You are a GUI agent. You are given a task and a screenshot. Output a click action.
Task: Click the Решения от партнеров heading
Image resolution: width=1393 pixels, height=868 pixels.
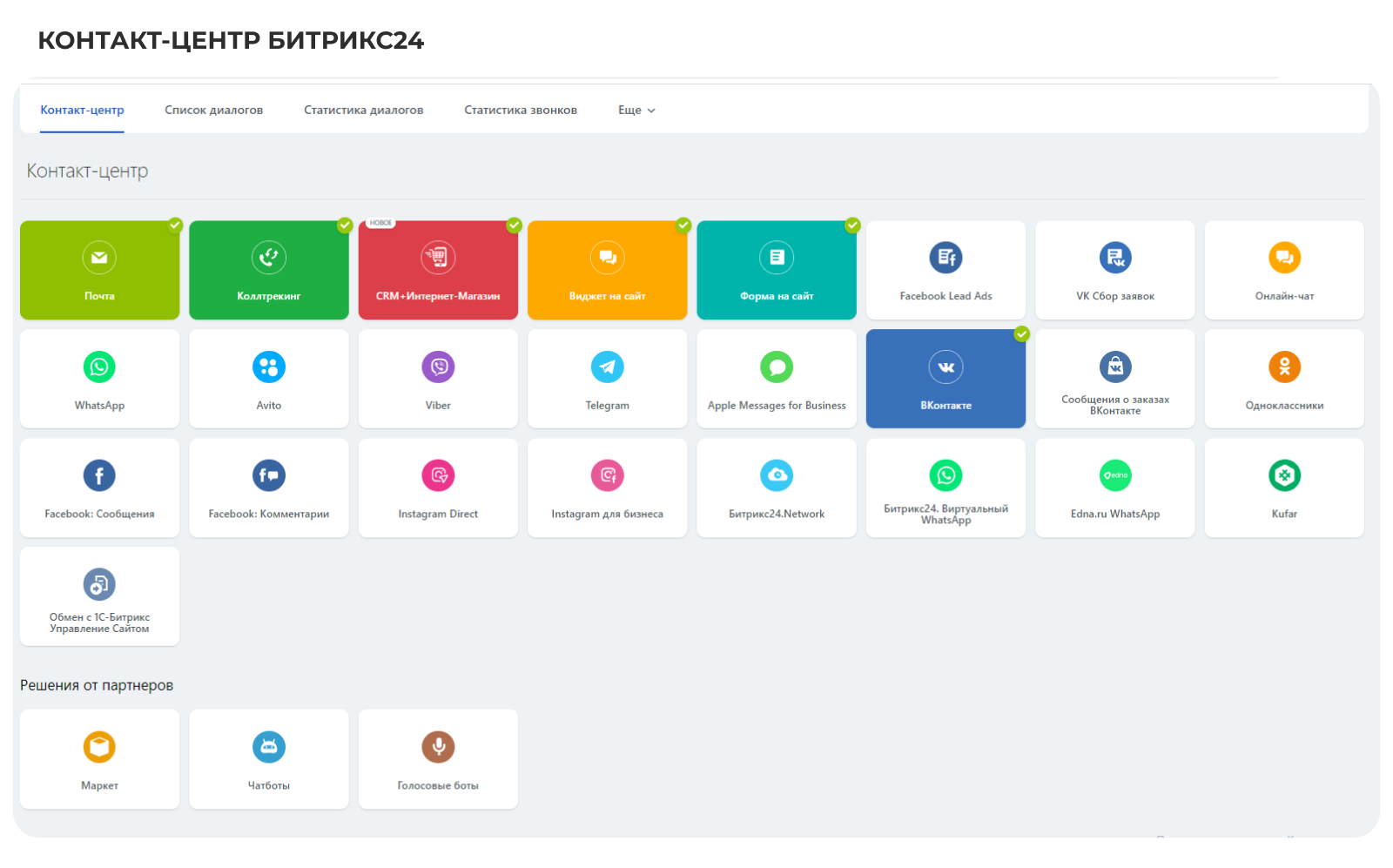(x=97, y=685)
